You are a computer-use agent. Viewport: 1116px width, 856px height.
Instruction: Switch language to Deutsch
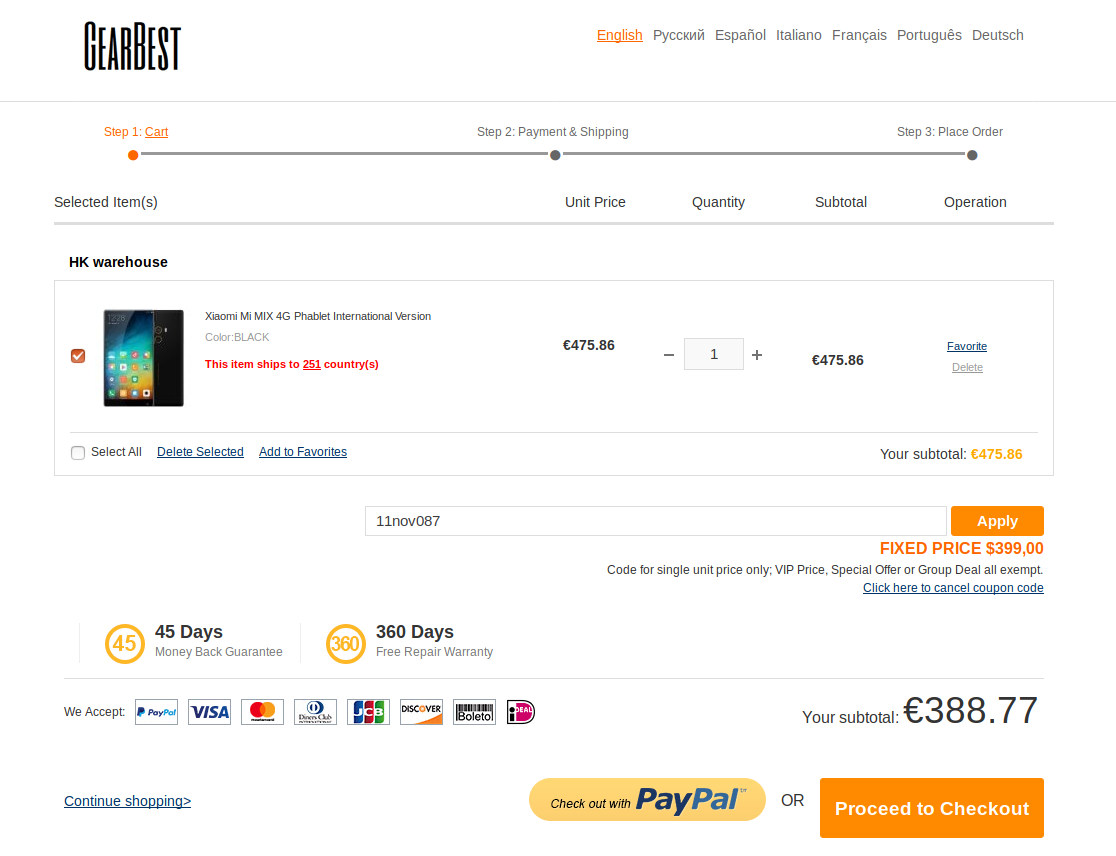tap(998, 35)
